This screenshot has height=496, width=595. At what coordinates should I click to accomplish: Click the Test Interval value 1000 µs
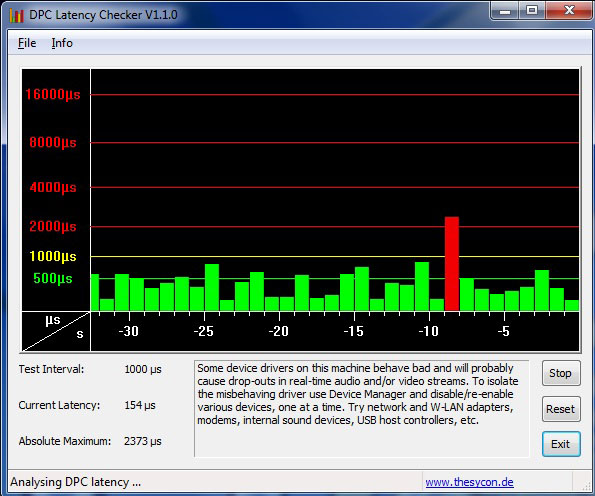click(x=143, y=369)
